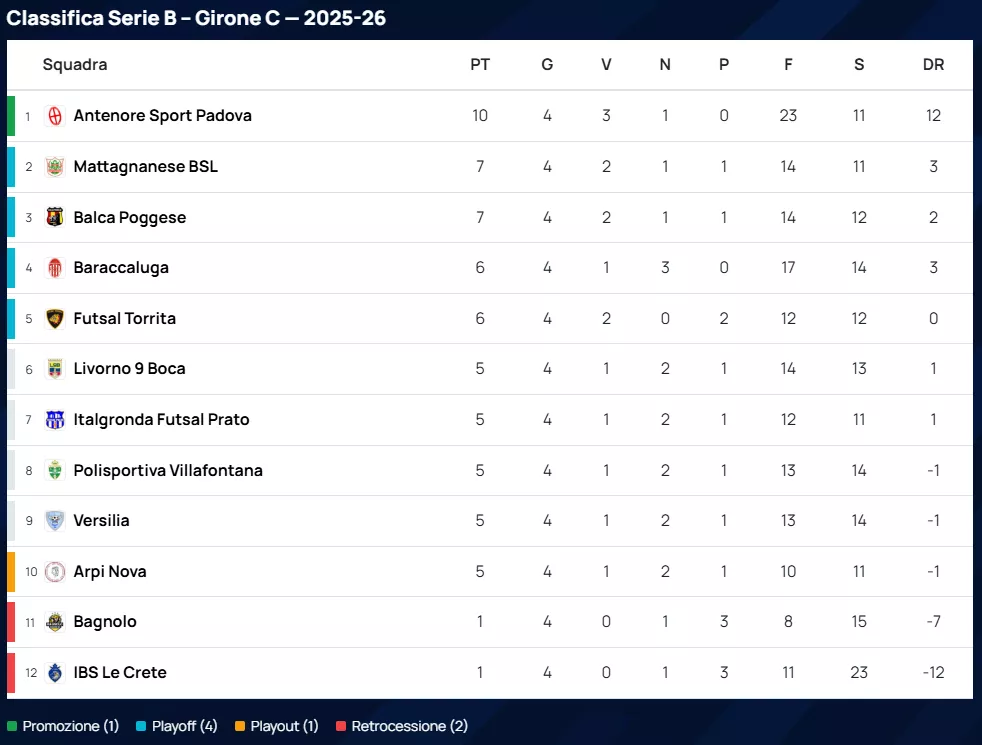Screen dimensions: 982x745
Task: Select the Squadra column header
Action: click(75, 65)
